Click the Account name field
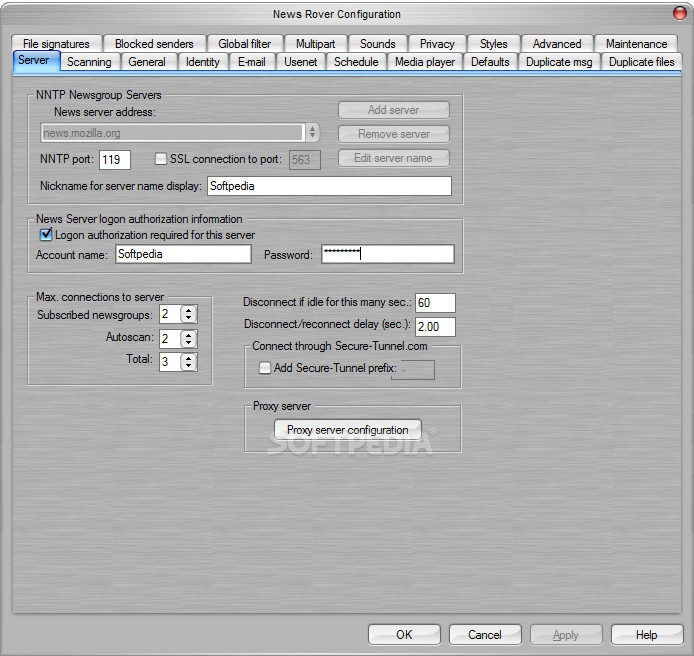The image size is (694, 656). pyautogui.click(x=183, y=254)
